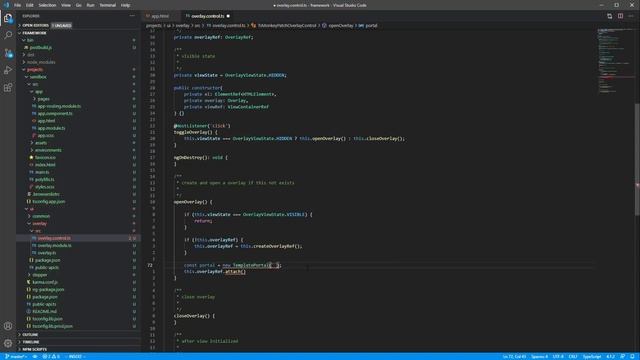Open the Explorer view in activity bar
Viewport: 640px width, 360px height.
pyautogui.click(x=8, y=18)
